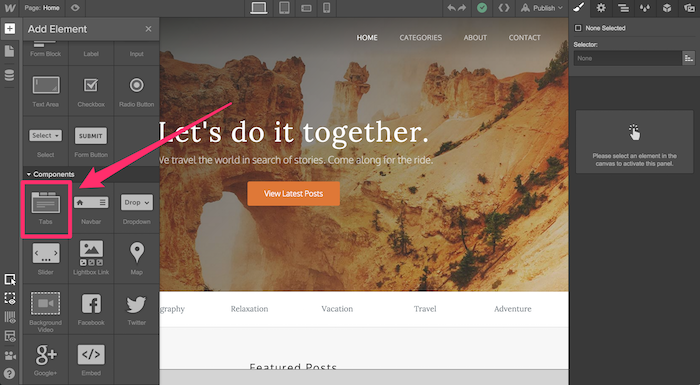Click the View Latest Posts button
Screen dimensions: 700x385
tap(293, 193)
